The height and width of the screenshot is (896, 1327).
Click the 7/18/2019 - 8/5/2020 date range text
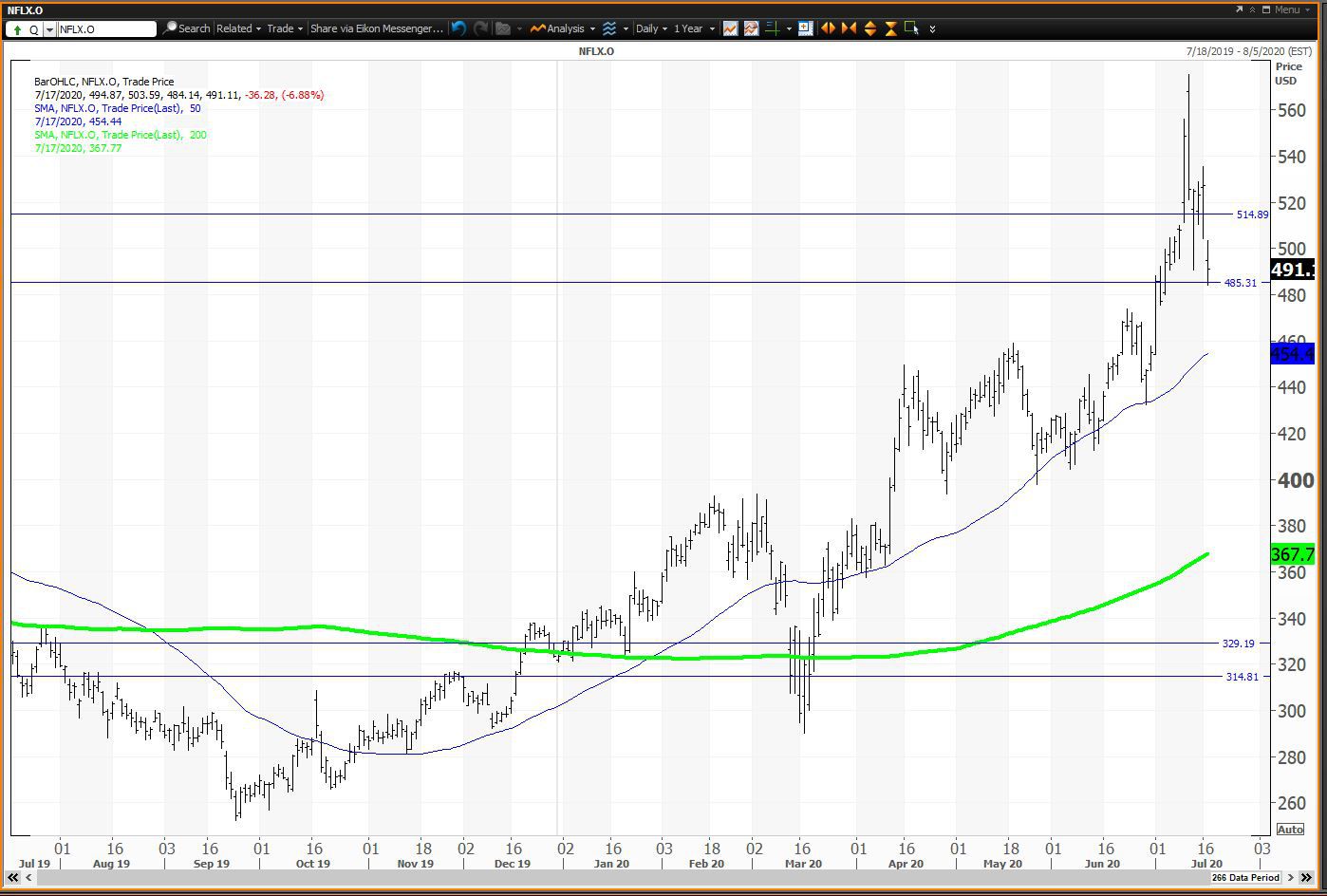click(x=1248, y=51)
